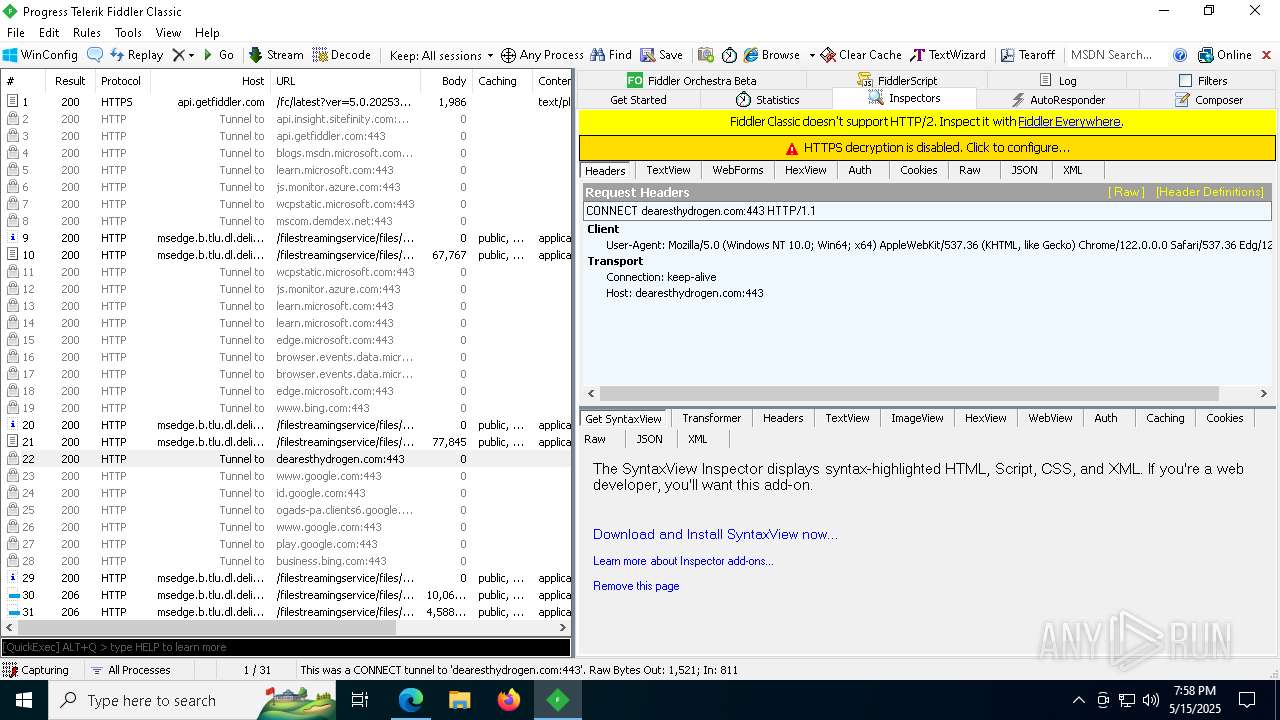Viewport: 1280px width, 720px height.
Task: Close the toolbar with red X
Action: click(1267, 55)
